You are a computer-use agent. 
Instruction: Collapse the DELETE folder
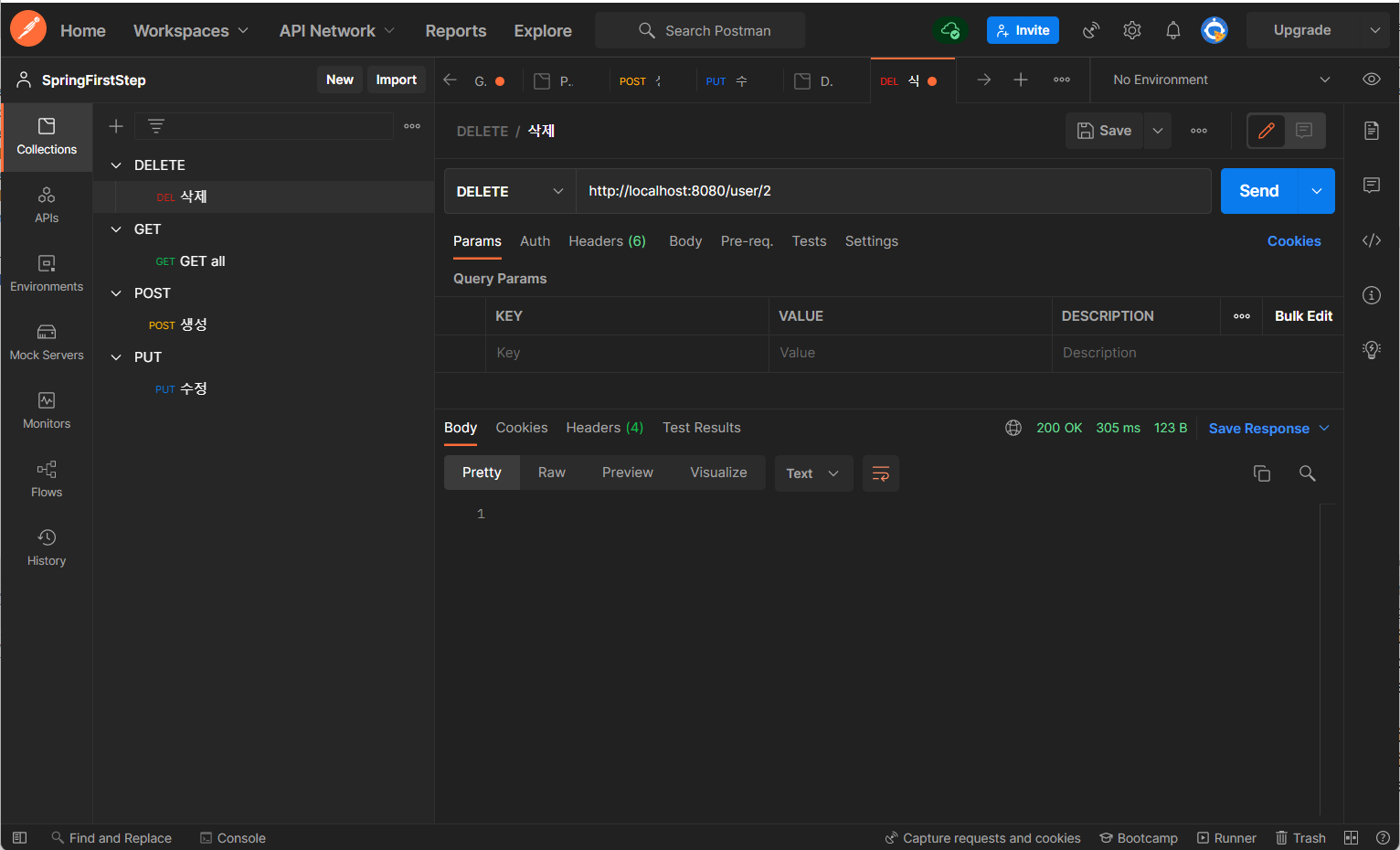(x=116, y=165)
